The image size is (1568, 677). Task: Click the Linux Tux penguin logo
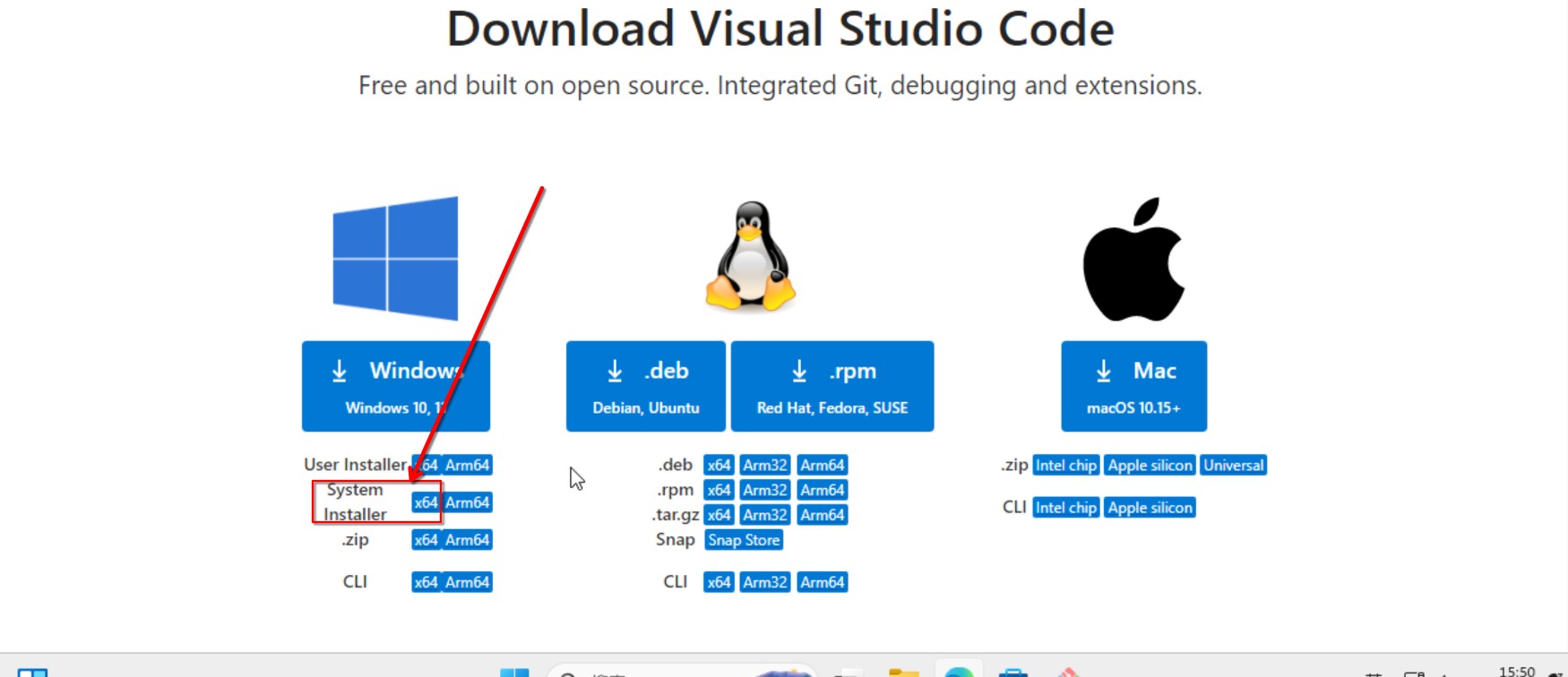point(751,256)
